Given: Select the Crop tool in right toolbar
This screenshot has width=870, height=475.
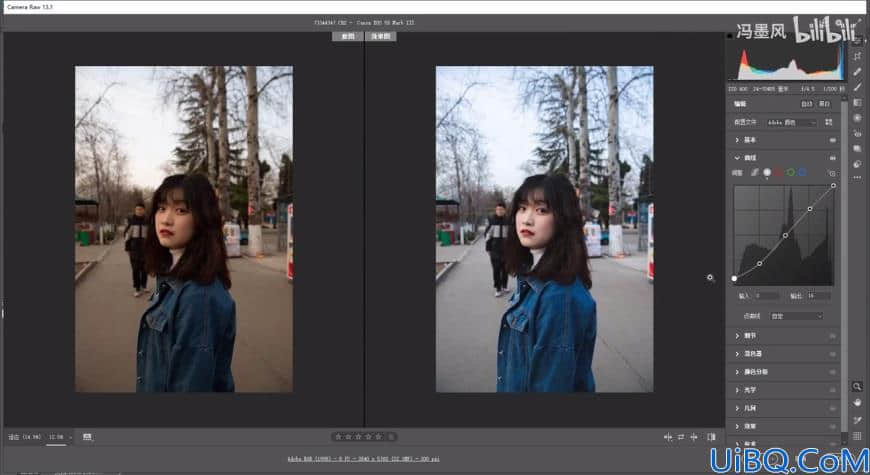Looking at the screenshot, I should click(857, 56).
